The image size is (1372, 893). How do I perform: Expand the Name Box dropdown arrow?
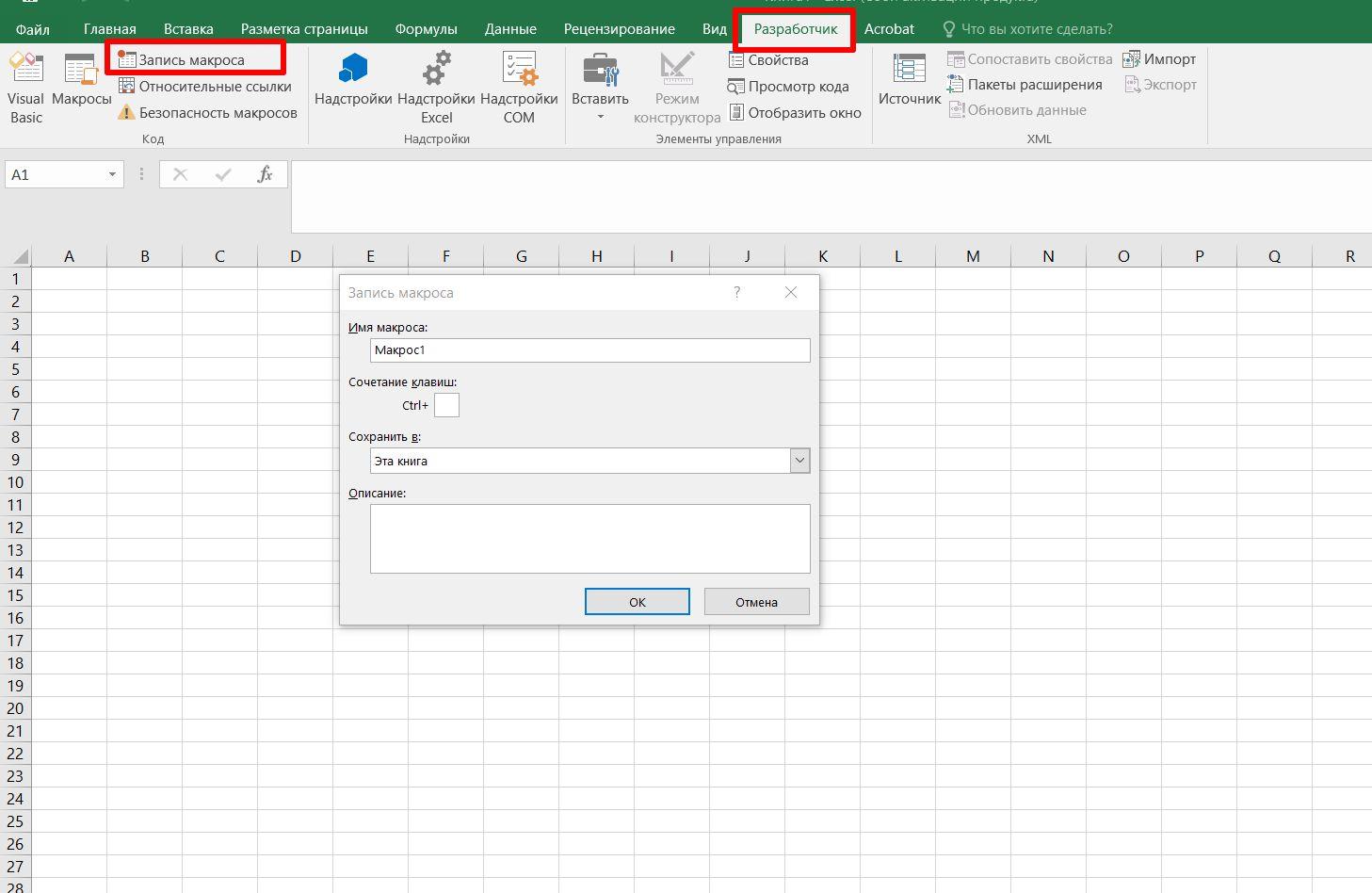coord(112,174)
